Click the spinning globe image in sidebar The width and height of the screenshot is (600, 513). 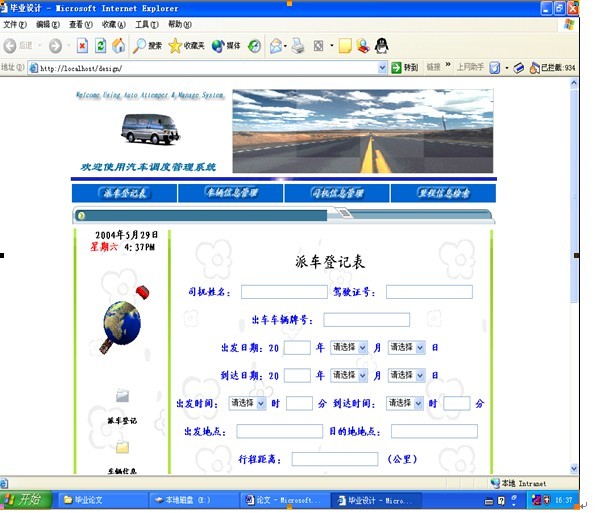pyautogui.click(x=123, y=323)
